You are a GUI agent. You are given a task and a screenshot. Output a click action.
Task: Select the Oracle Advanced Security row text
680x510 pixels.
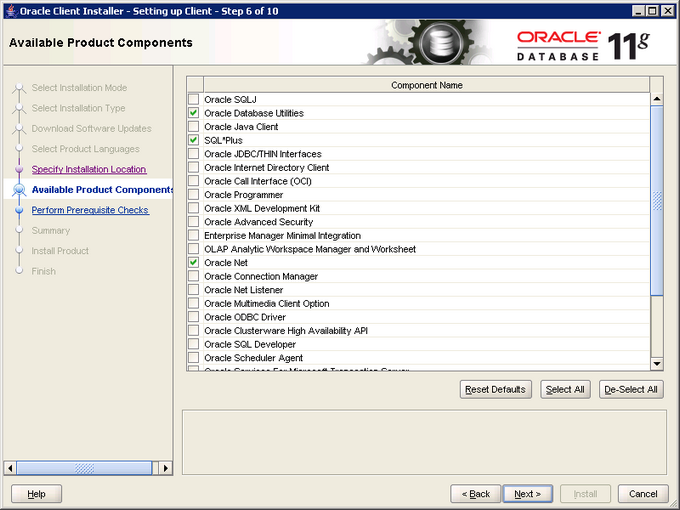pos(258,222)
